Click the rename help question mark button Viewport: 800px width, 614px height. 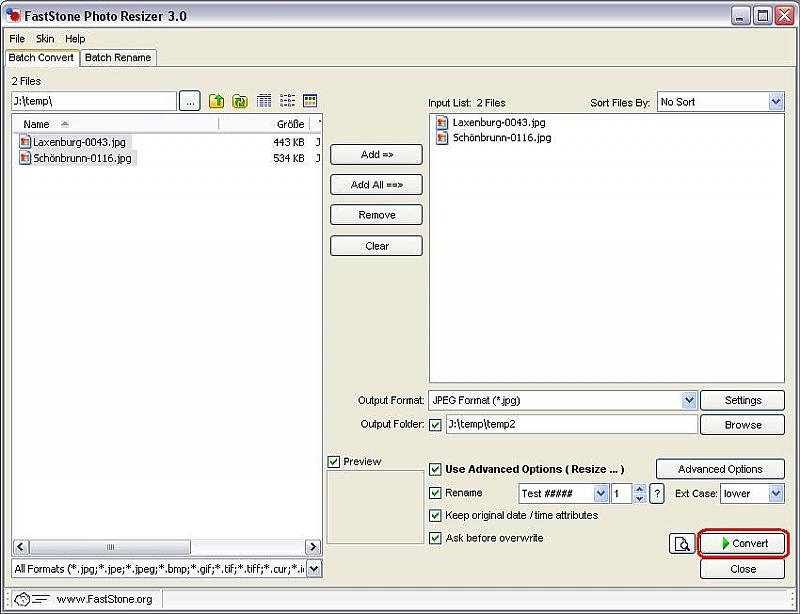(x=657, y=493)
